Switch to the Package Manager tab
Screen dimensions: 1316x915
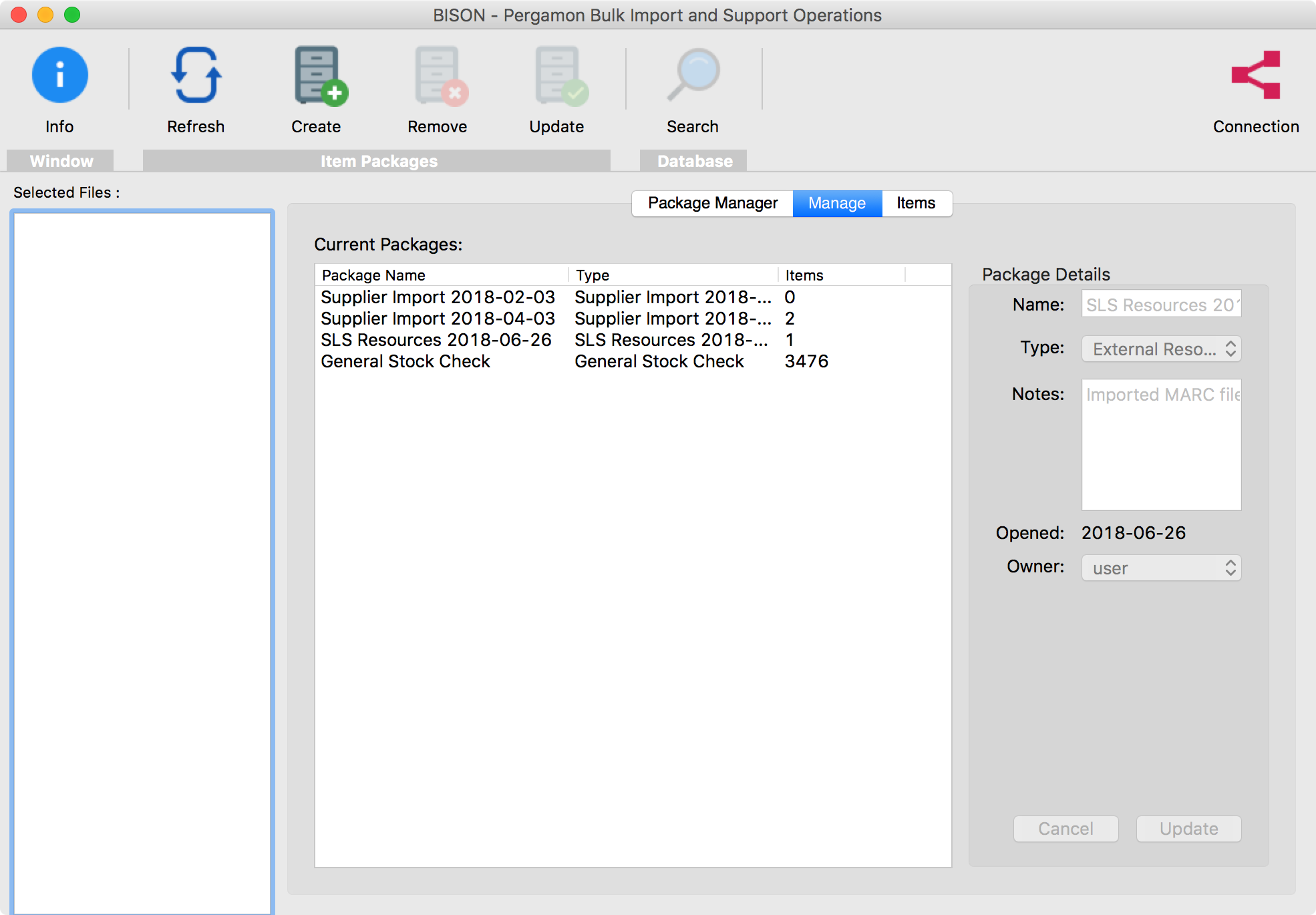tap(712, 203)
